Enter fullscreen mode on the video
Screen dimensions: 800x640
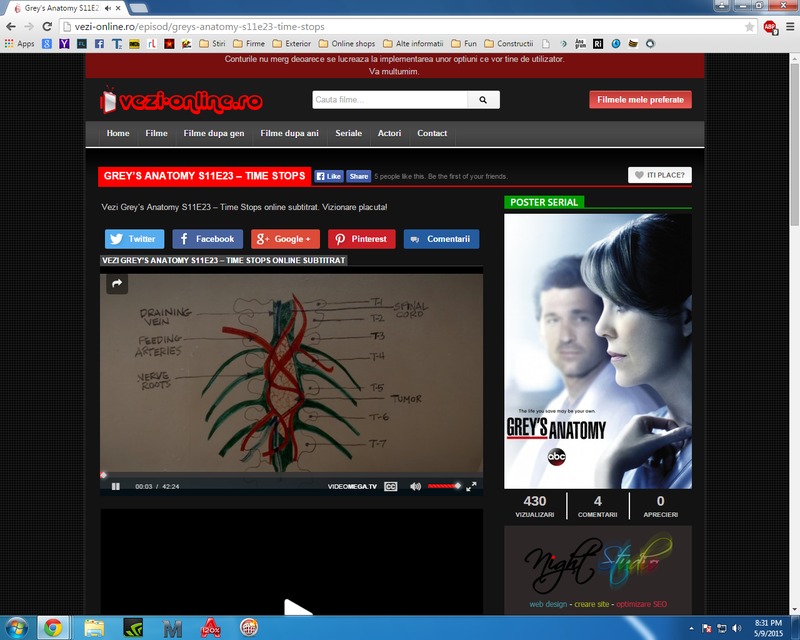pos(471,486)
